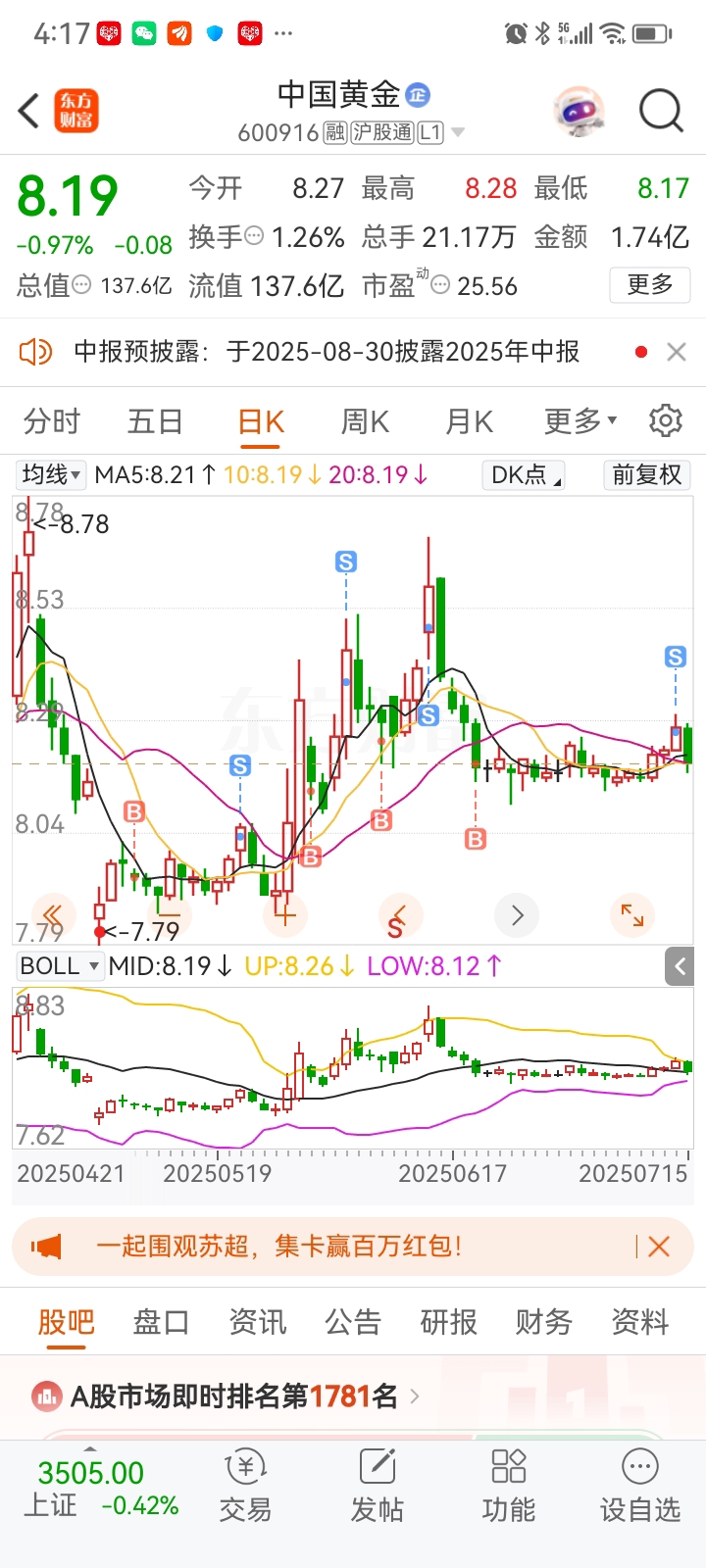Open the A股市场即时排名 ranking link
The height and width of the screenshot is (1568, 706).
tap(234, 1396)
